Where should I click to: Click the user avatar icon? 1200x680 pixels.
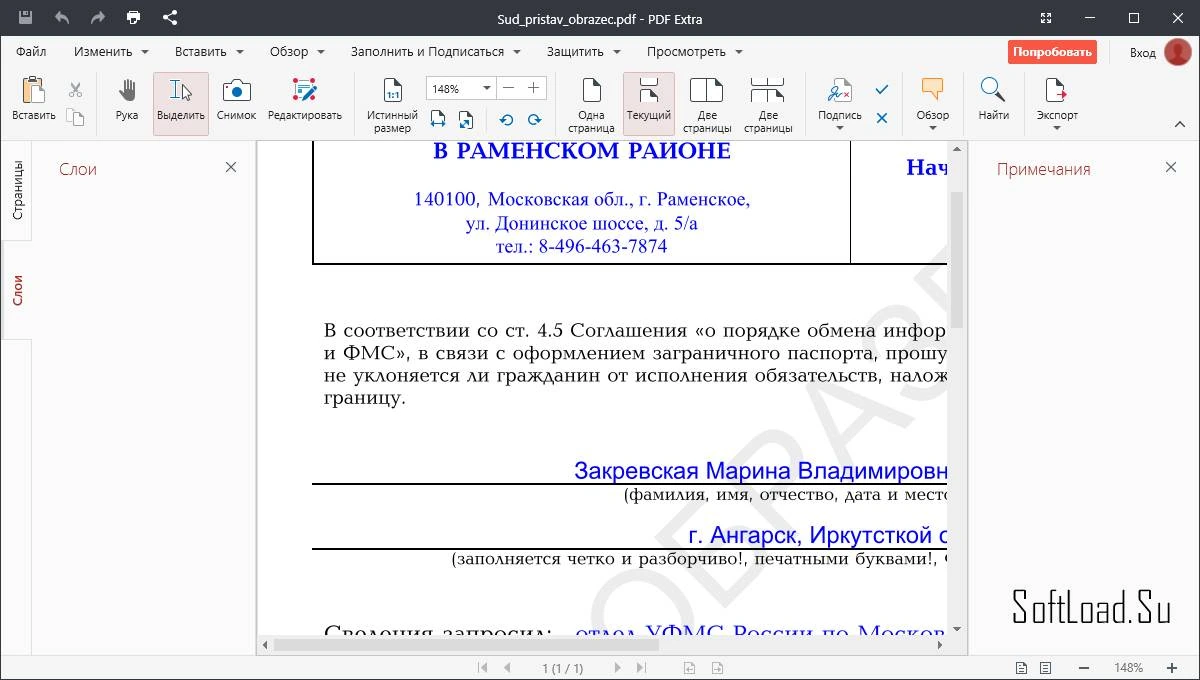tap(1177, 52)
